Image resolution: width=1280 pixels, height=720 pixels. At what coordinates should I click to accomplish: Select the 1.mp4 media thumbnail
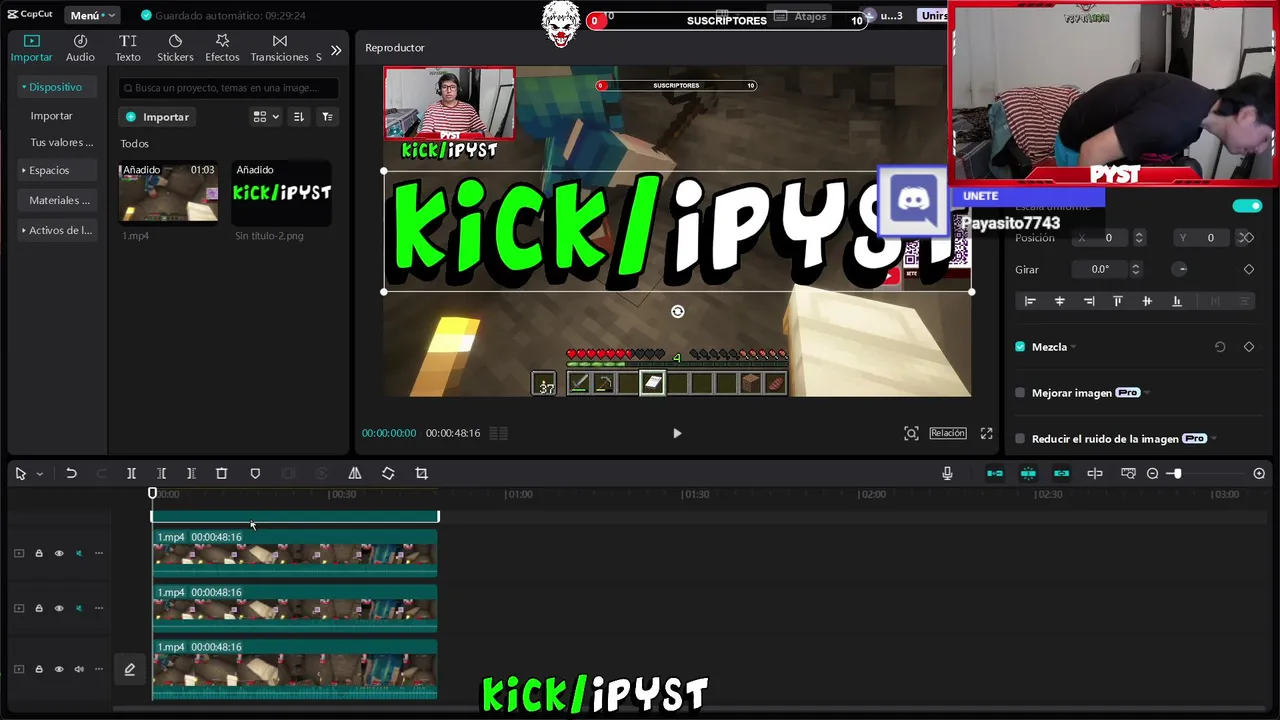point(168,192)
